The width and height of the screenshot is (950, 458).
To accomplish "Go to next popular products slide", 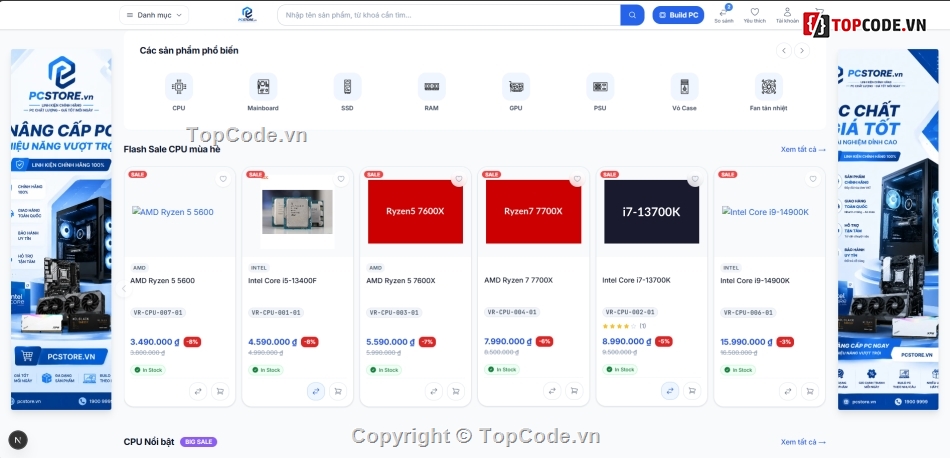I will point(802,51).
